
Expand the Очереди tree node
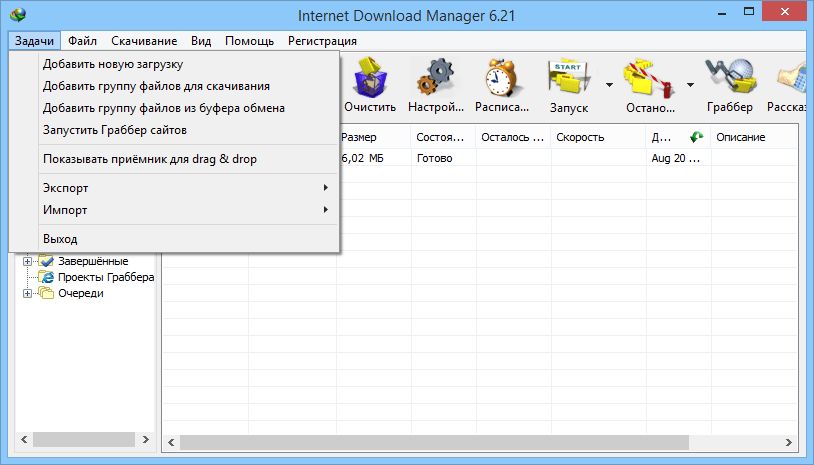point(28,294)
